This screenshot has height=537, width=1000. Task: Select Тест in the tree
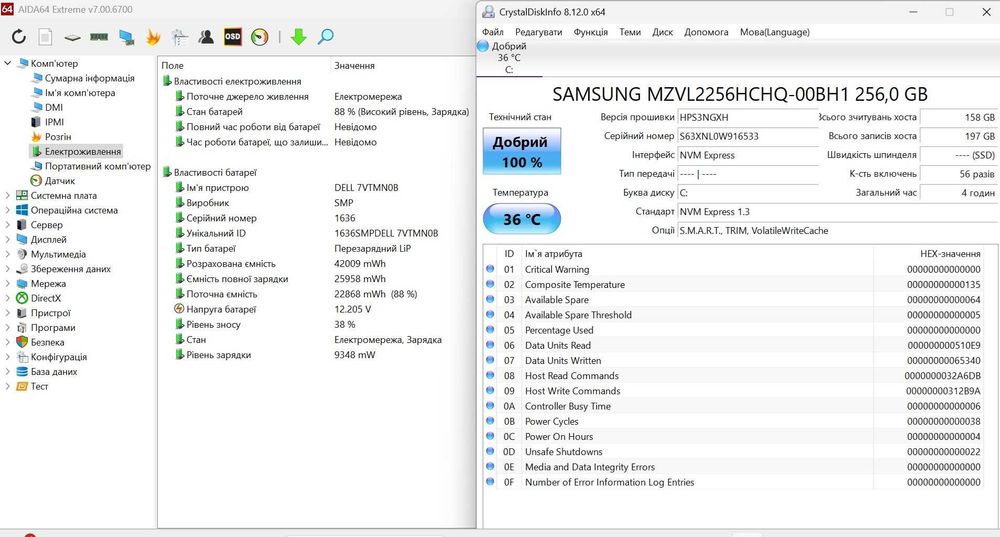tap(40, 386)
